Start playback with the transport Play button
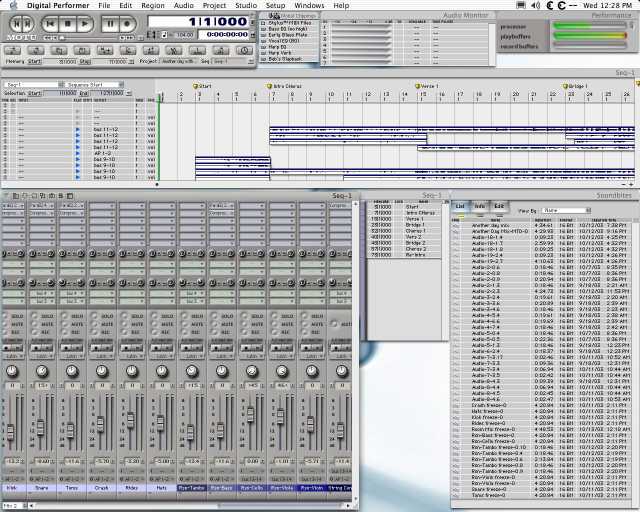 click(x=84, y=24)
